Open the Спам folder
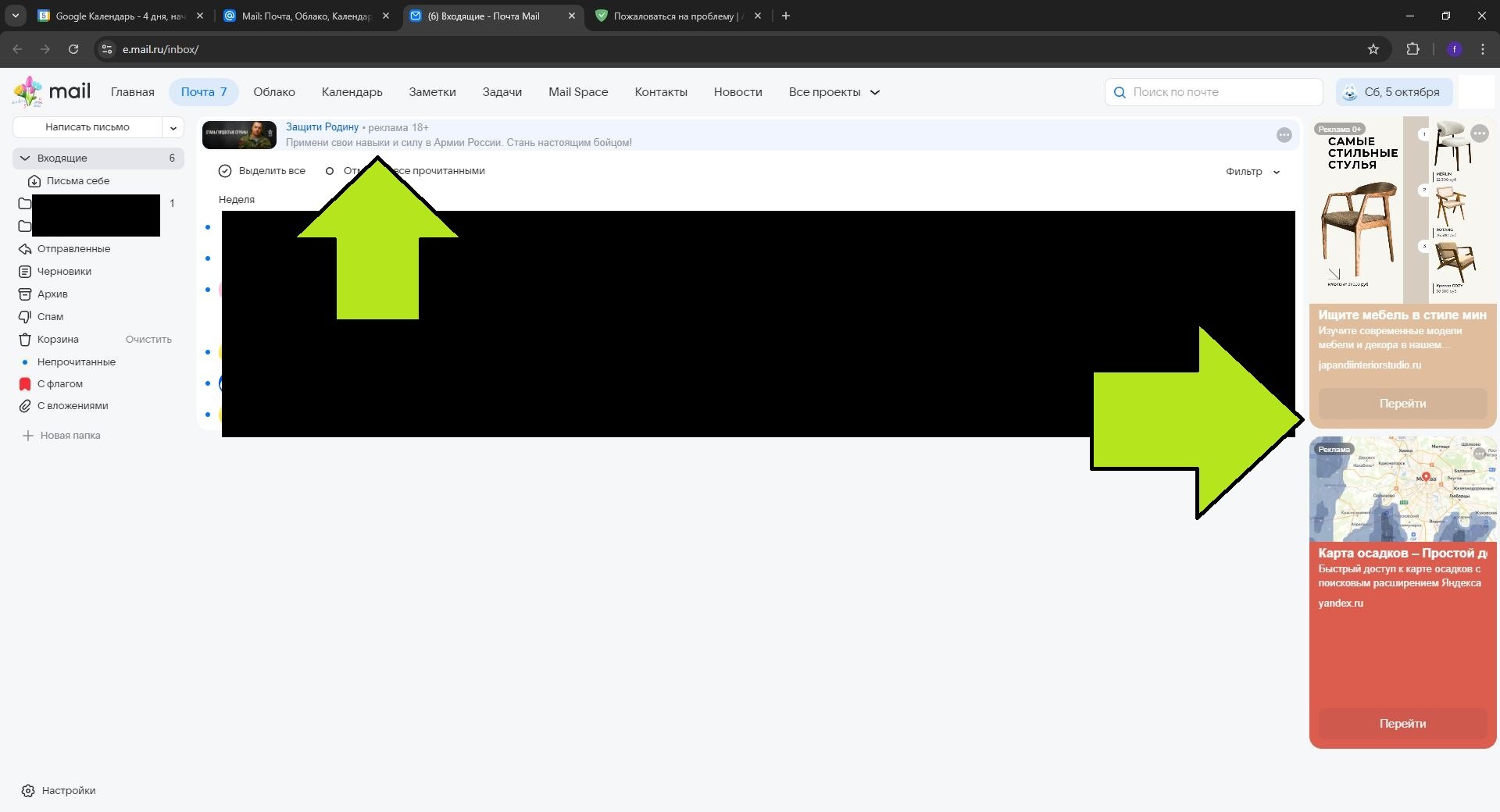The image size is (1500, 812). [52, 316]
